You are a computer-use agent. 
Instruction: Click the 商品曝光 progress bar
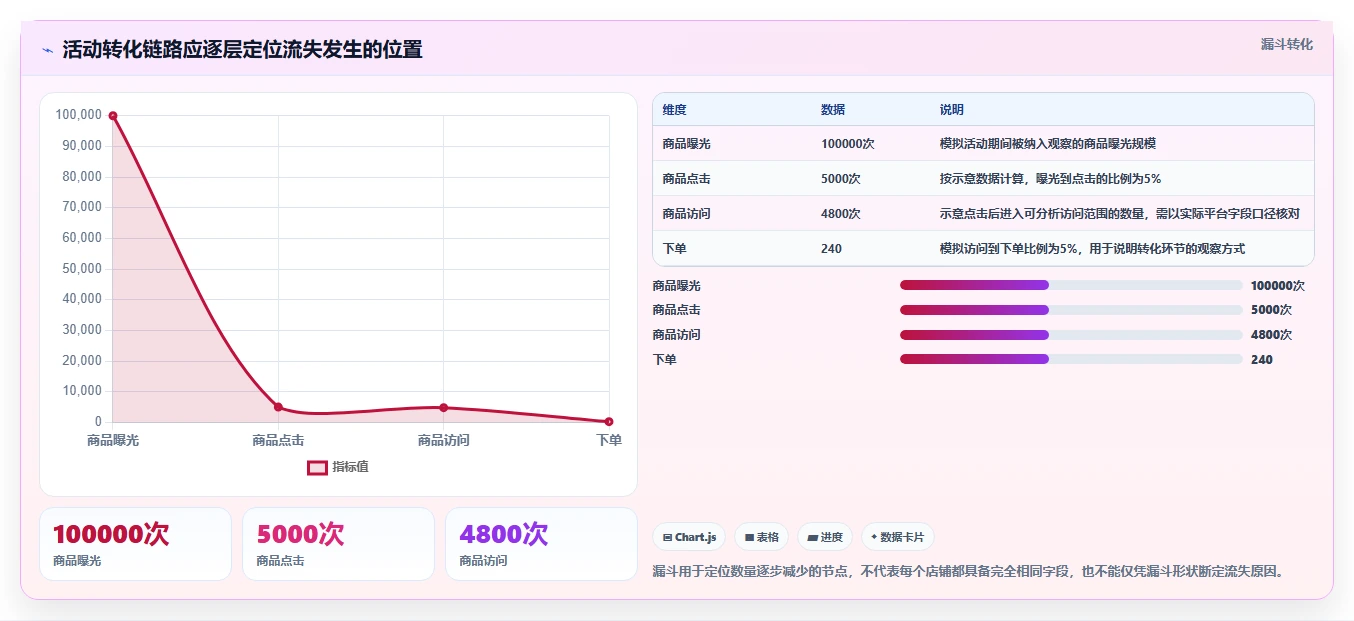click(x=1071, y=285)
